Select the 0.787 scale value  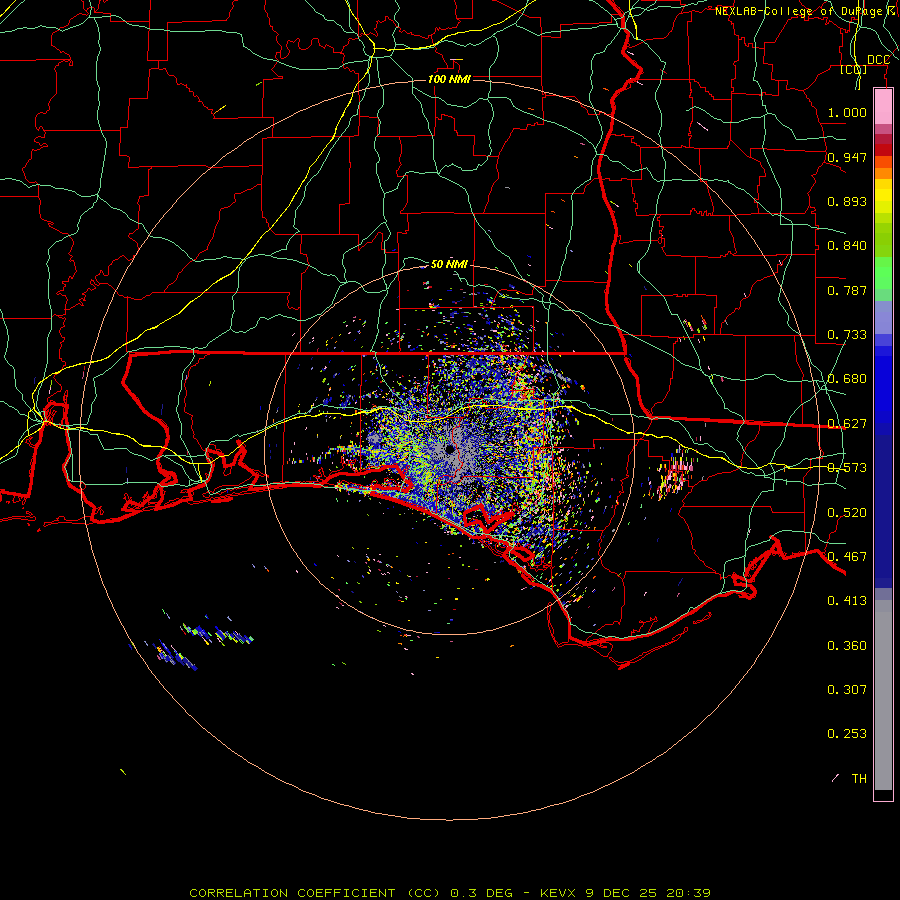click(x=847, y=290)
